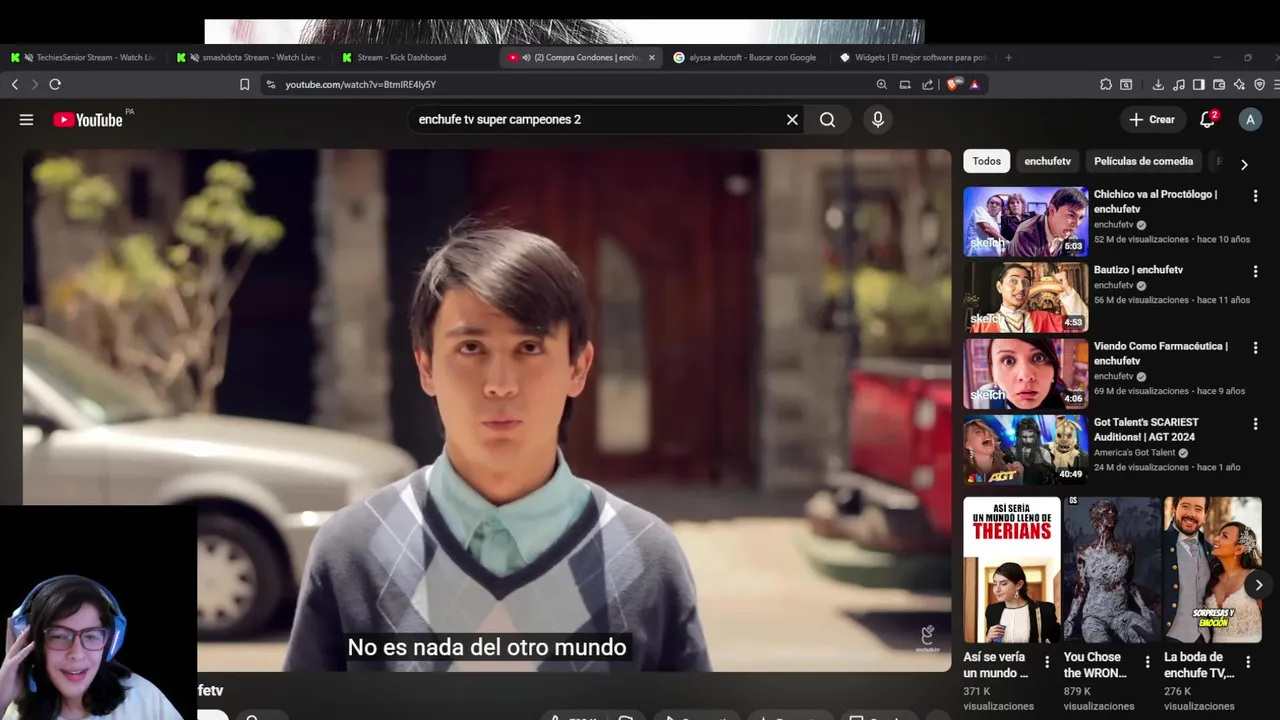Screen dimensions: 1280x720
Task: Start voice search with the microphone icon
Action: pyautogui.click(x=878, y=120)
